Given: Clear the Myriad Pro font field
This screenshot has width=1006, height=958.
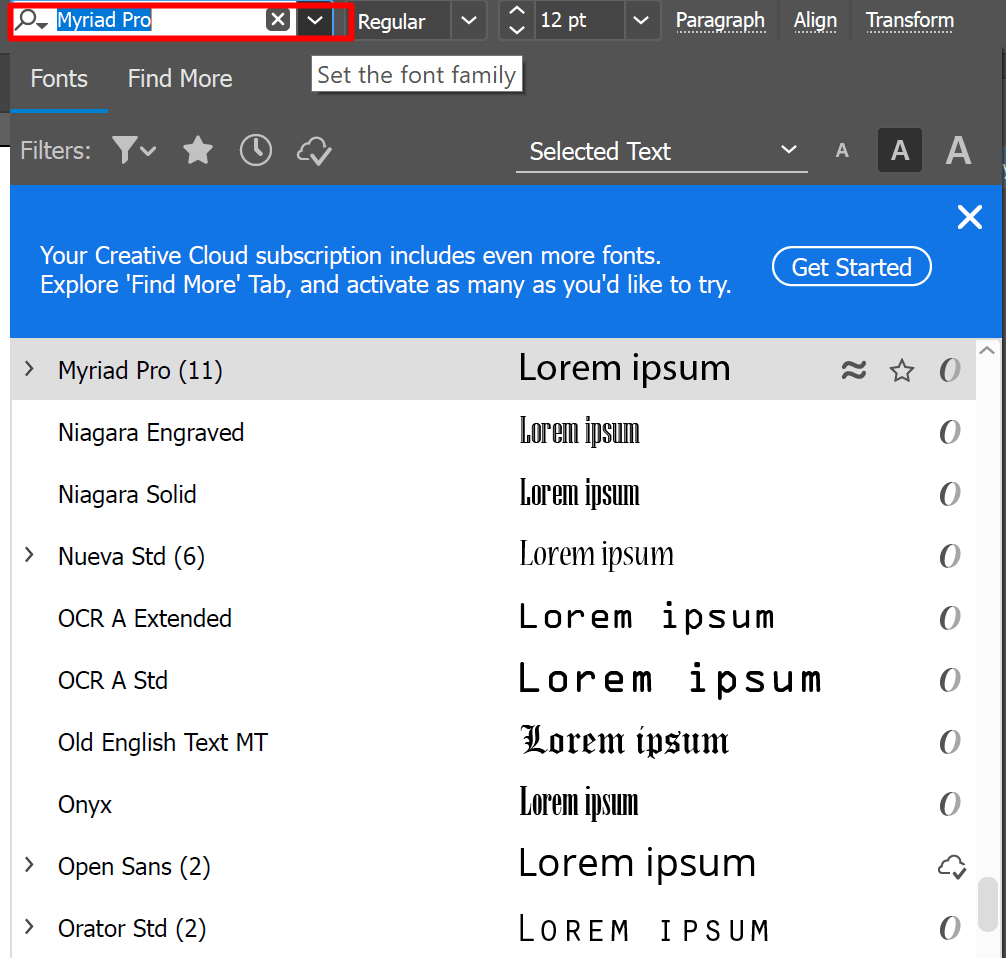Looking at the screenshot, I should click(x=278, y=20).
